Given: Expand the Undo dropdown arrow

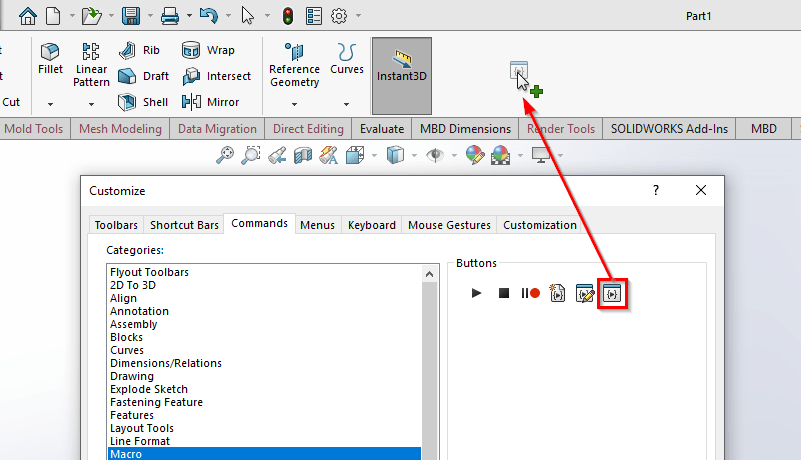Looking at the screenshot, I should click(x=228, y=16).
